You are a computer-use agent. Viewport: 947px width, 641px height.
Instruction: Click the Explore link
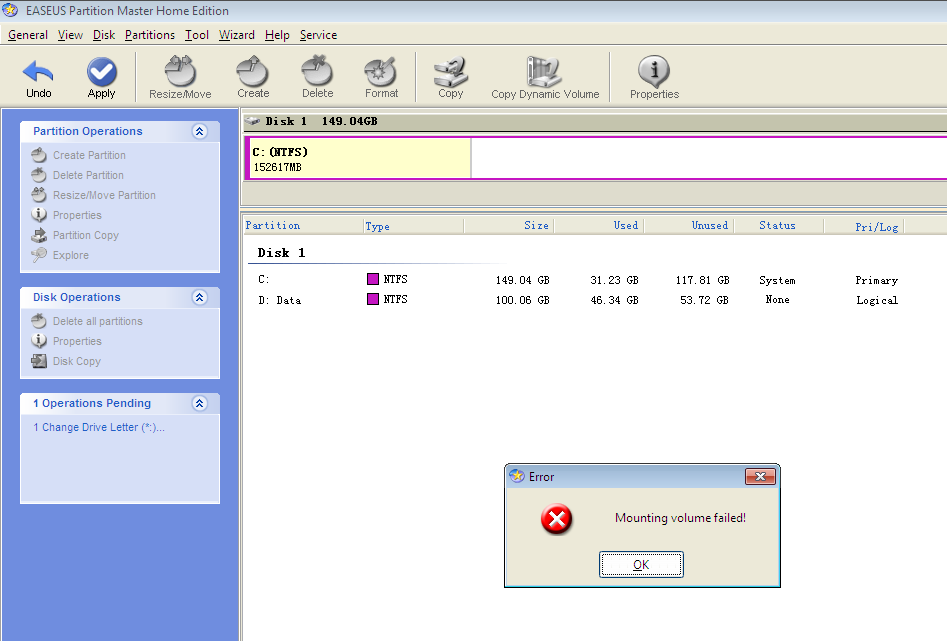[x=71, y=255]
